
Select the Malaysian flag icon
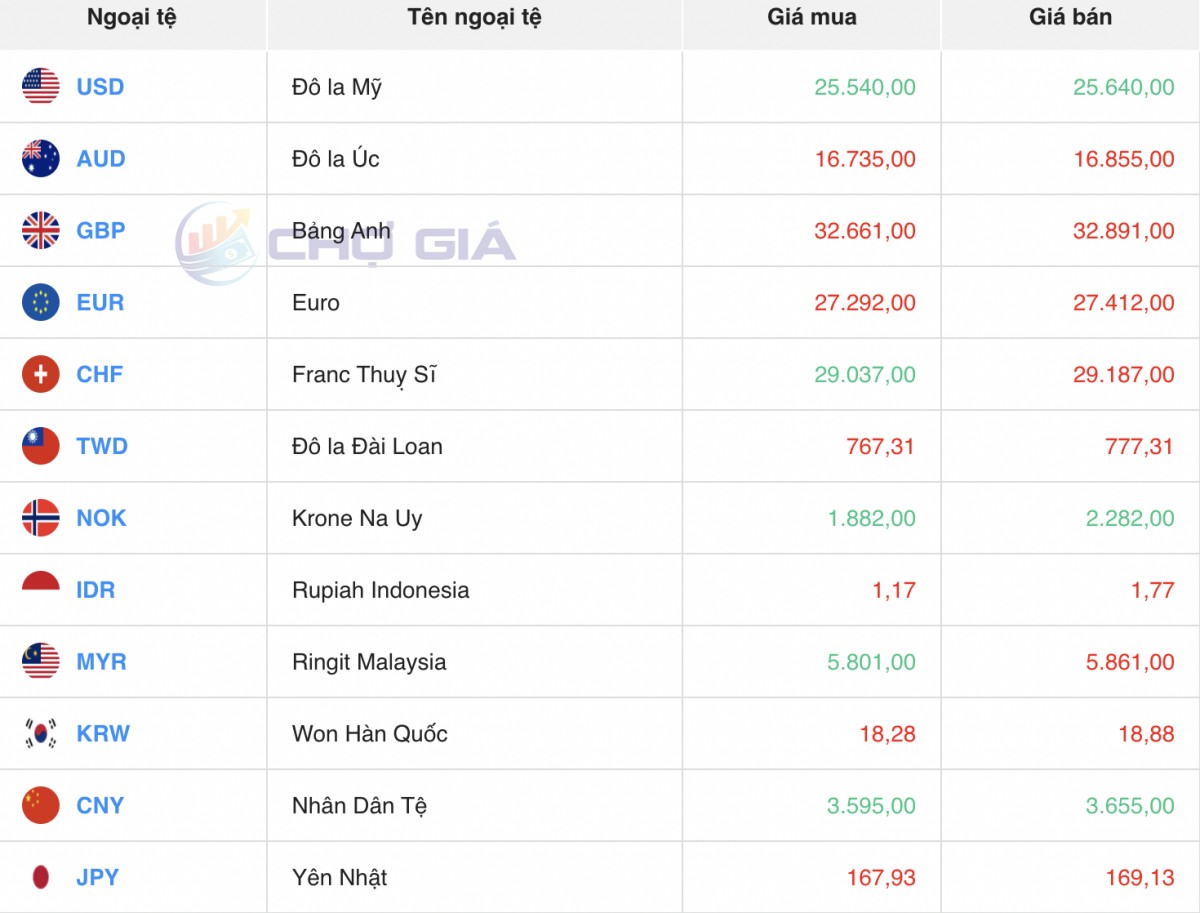pyautogui.click(x=41, y=662)
